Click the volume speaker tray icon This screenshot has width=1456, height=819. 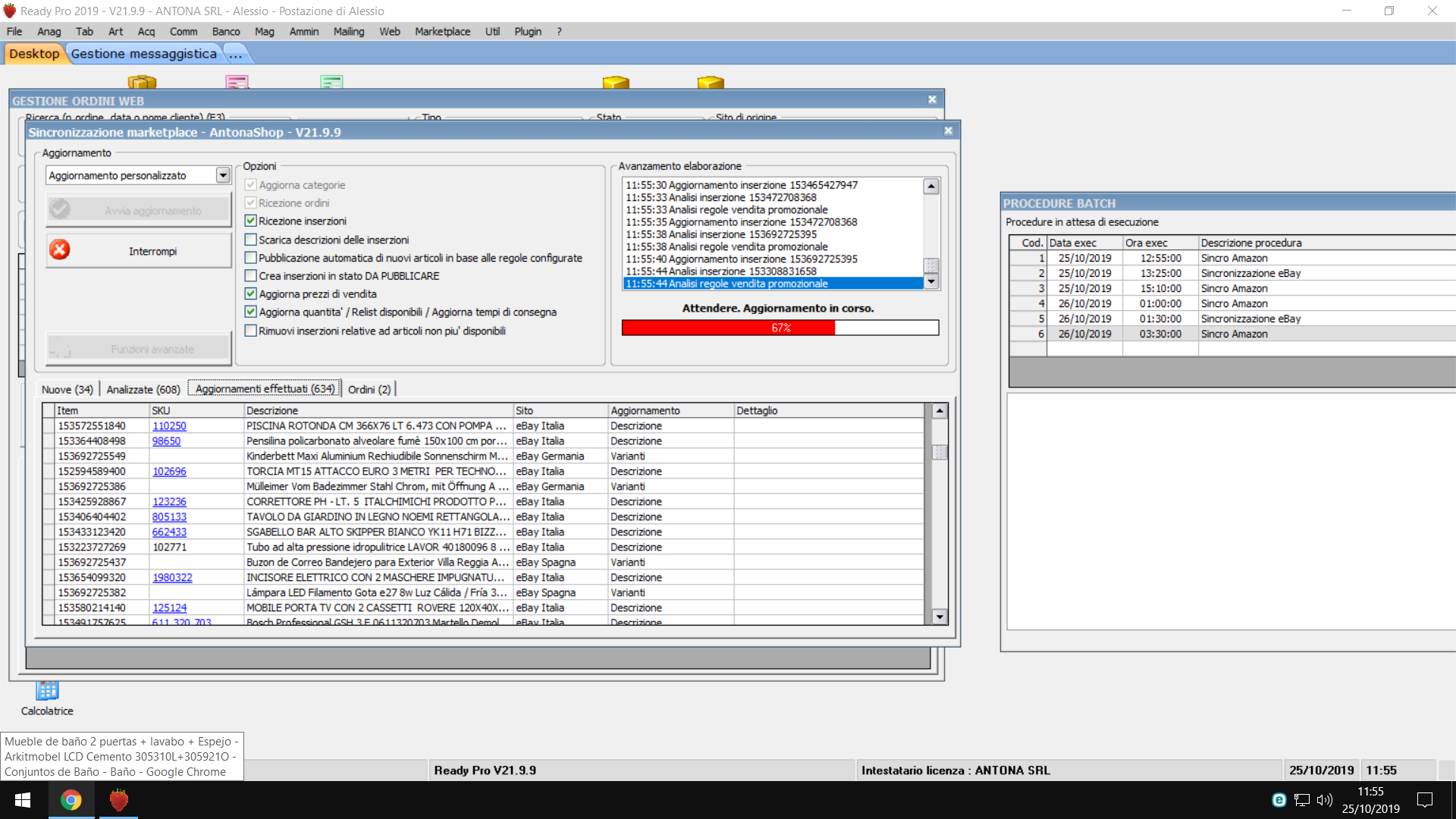point(1325,800)
